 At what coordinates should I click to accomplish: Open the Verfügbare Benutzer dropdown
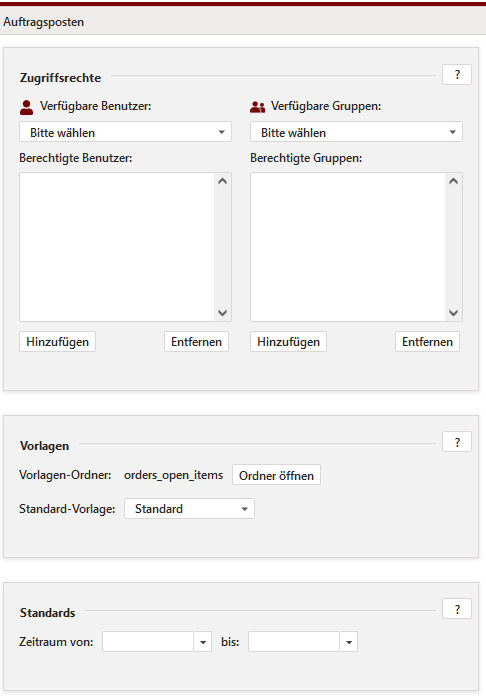(x=126, y=132)
